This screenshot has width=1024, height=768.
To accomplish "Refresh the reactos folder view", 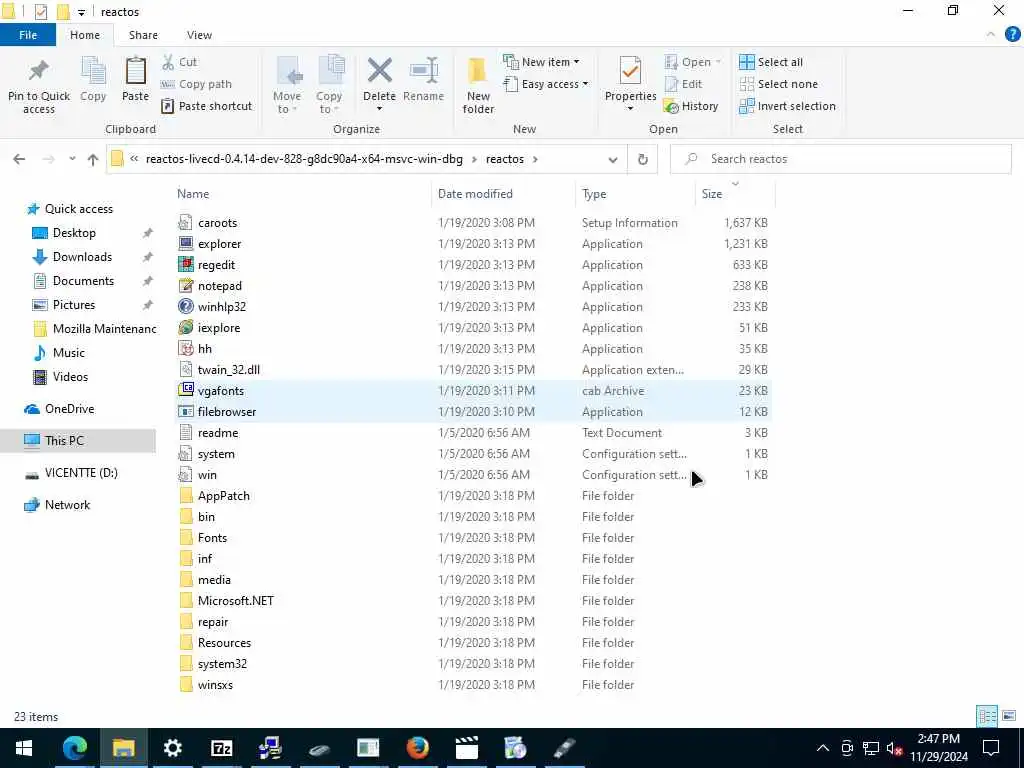I will coord(643,159).
